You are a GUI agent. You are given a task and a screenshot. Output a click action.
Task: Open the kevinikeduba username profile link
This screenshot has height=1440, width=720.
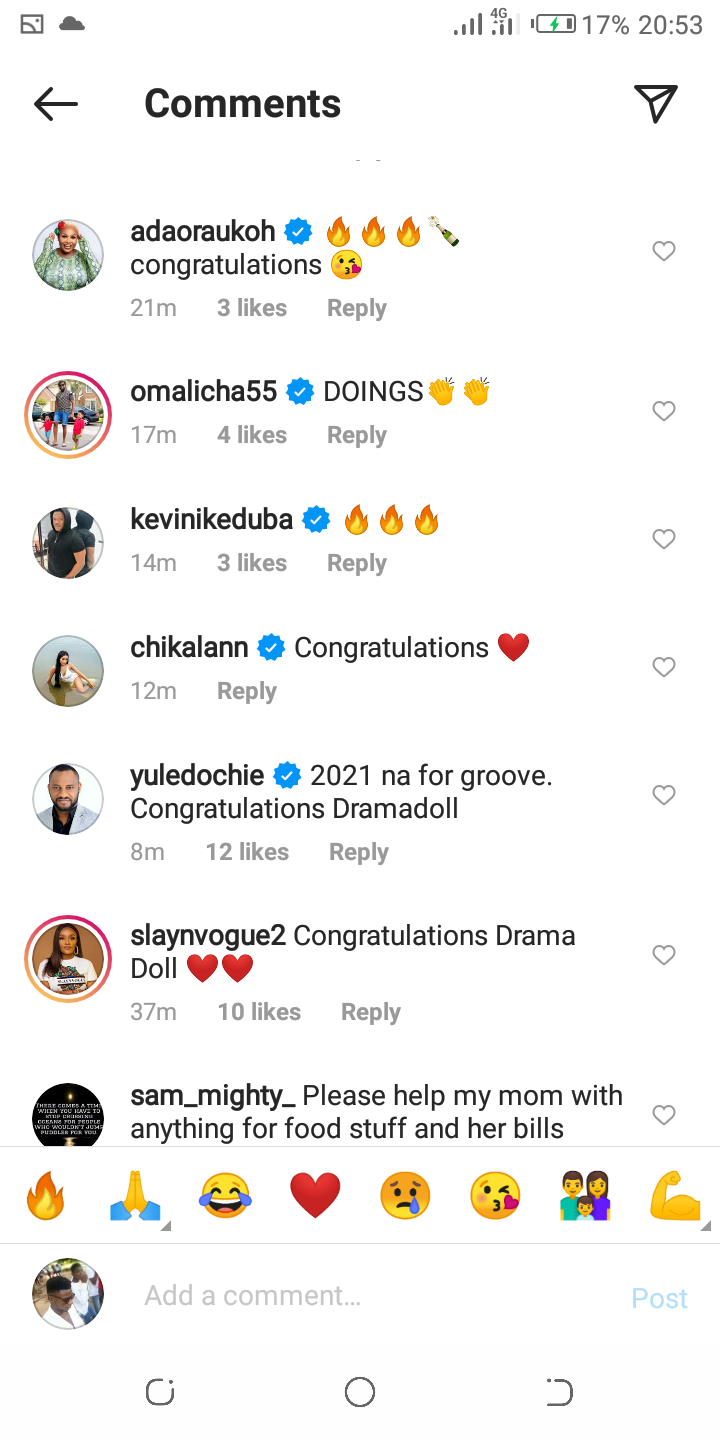(212, 520)
